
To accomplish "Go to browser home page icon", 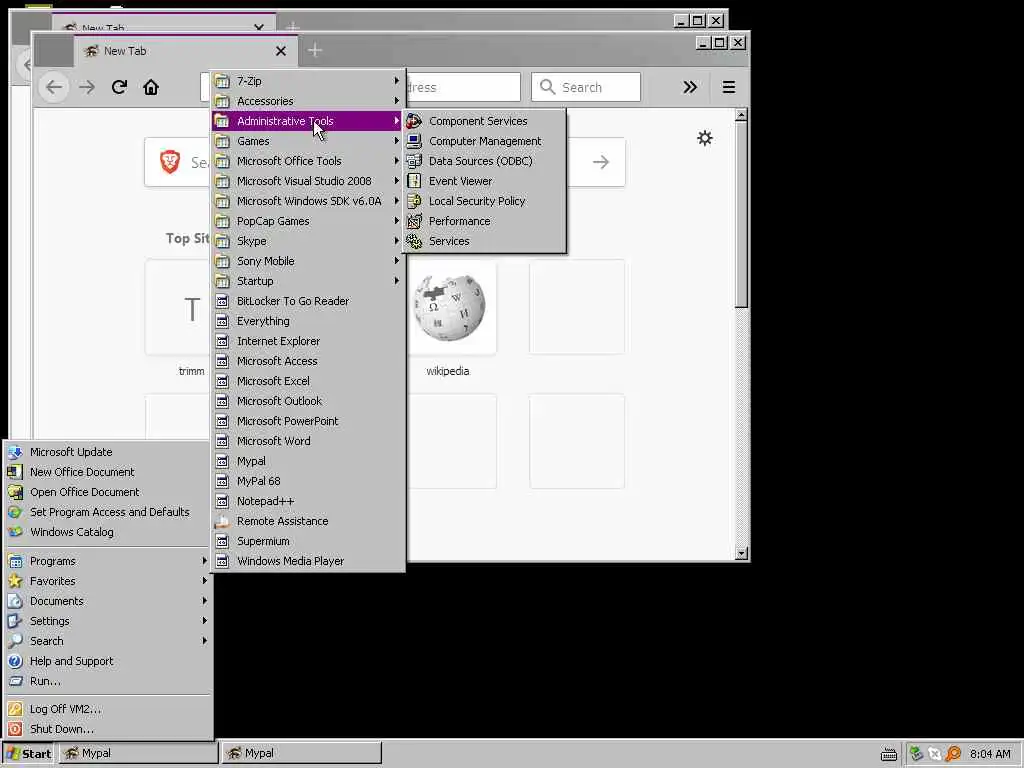I will click(x=151, y=87).
